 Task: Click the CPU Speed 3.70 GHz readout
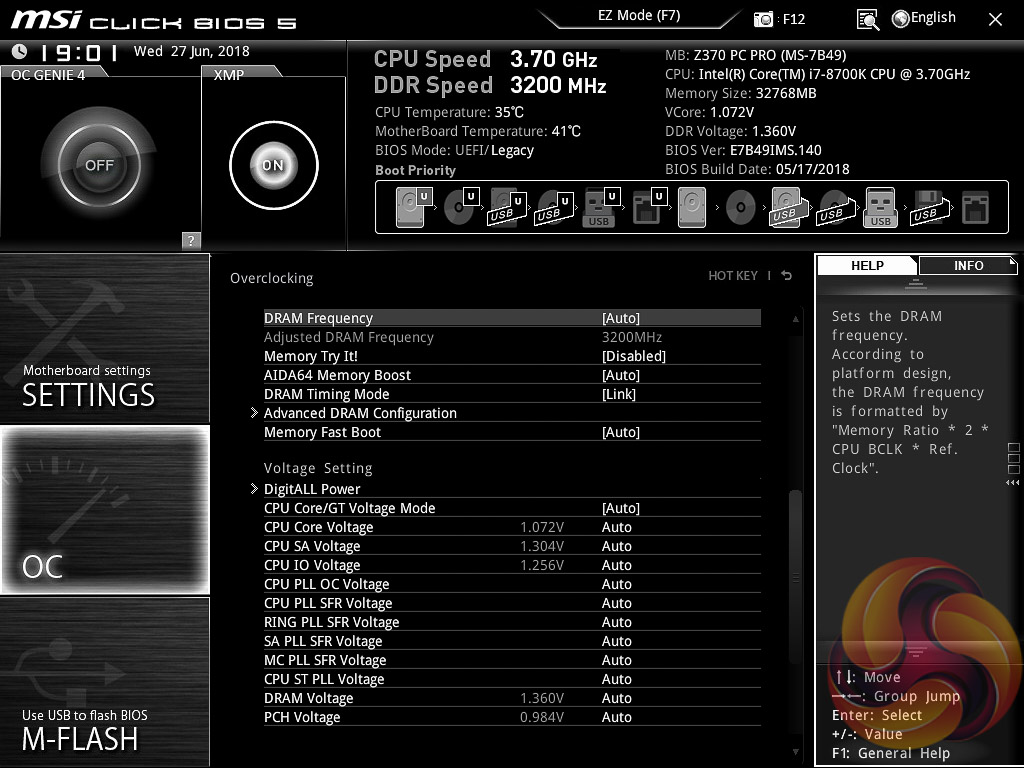(x=486, y=59)
